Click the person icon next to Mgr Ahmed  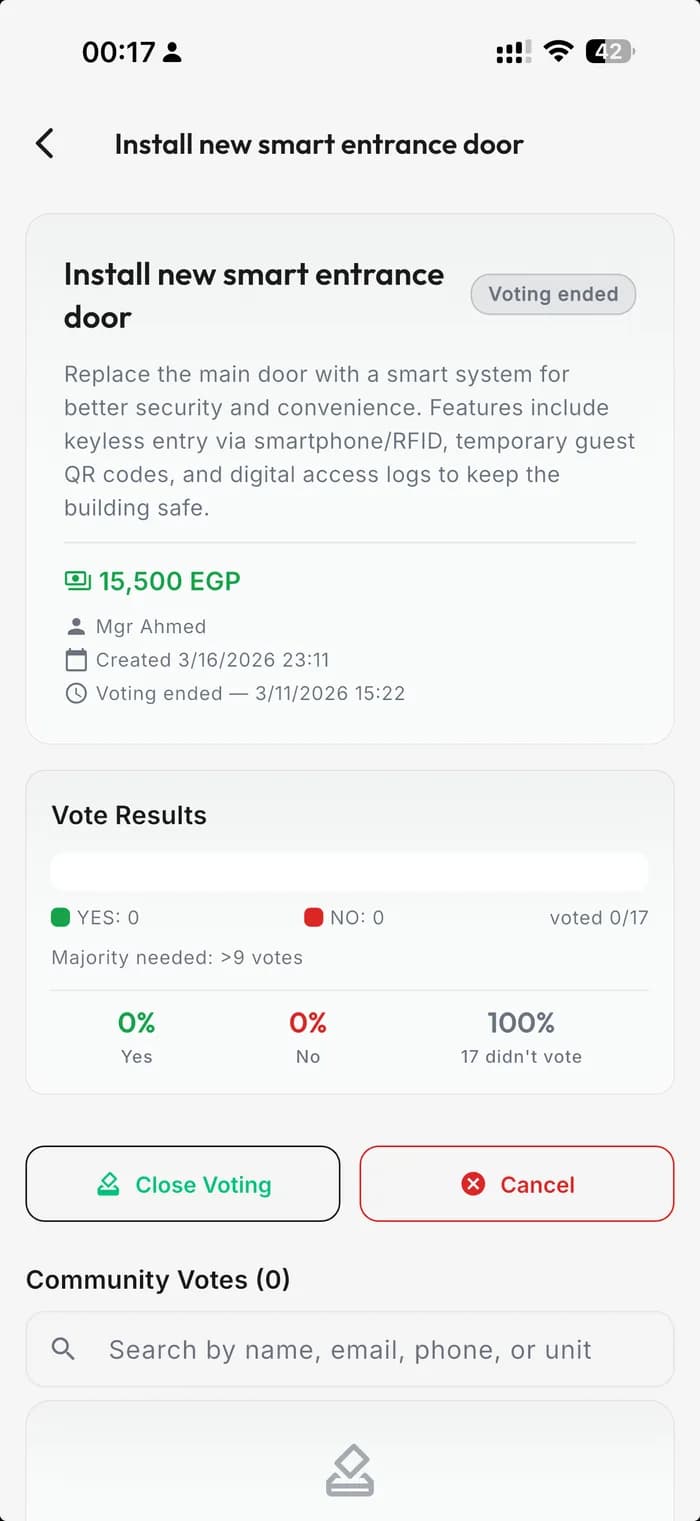[x=76, y=627]
